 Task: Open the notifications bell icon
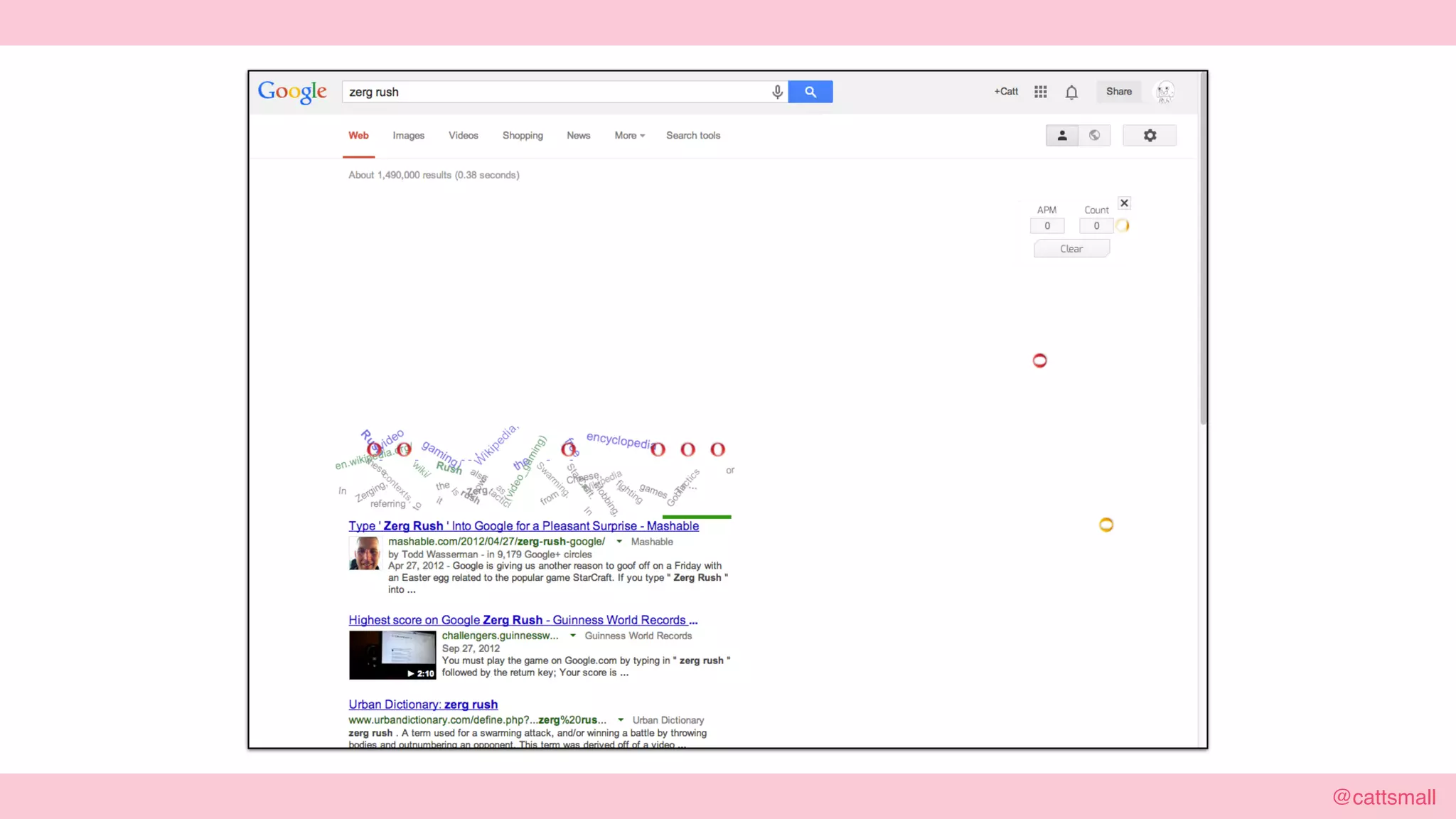click(1071, 92)
